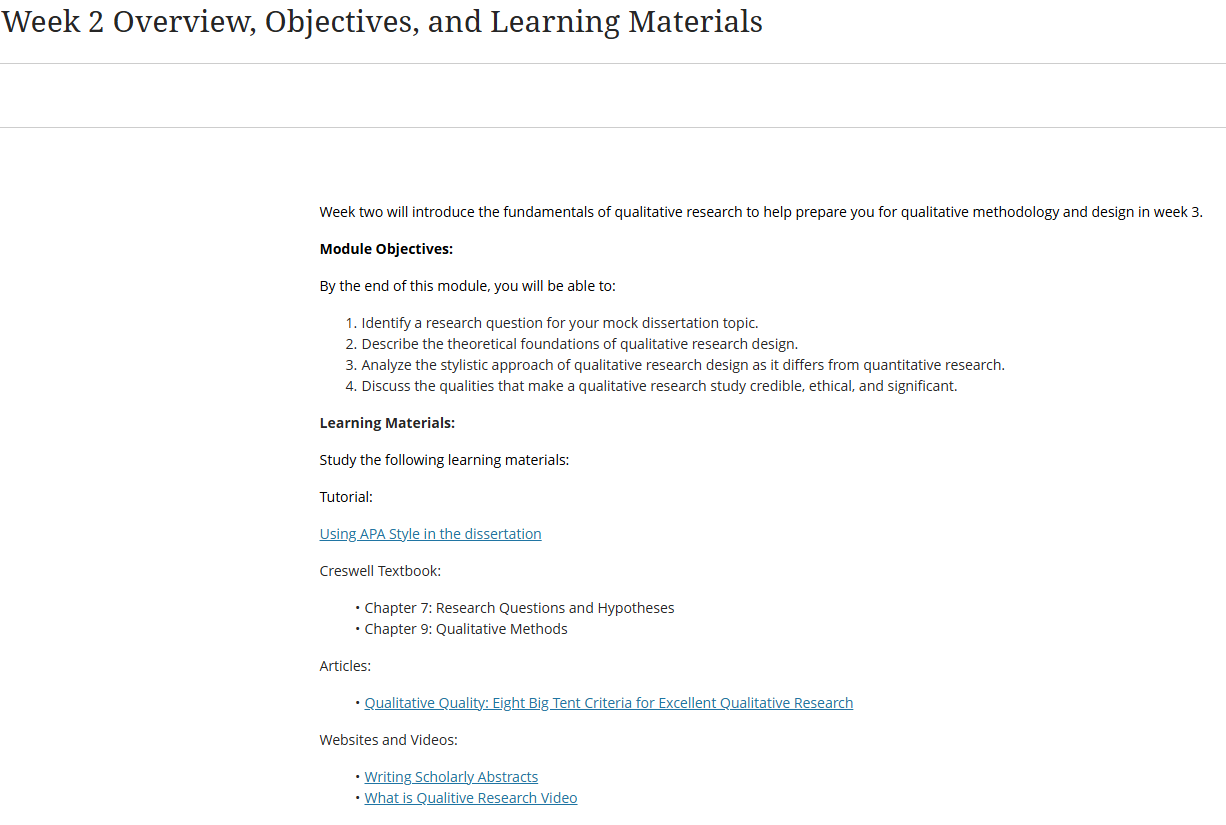Click the Chapter 9: Qualitative Methods item
Image resolution: width=1226 pixels, height=825 pixels.
tap(466, 629)
